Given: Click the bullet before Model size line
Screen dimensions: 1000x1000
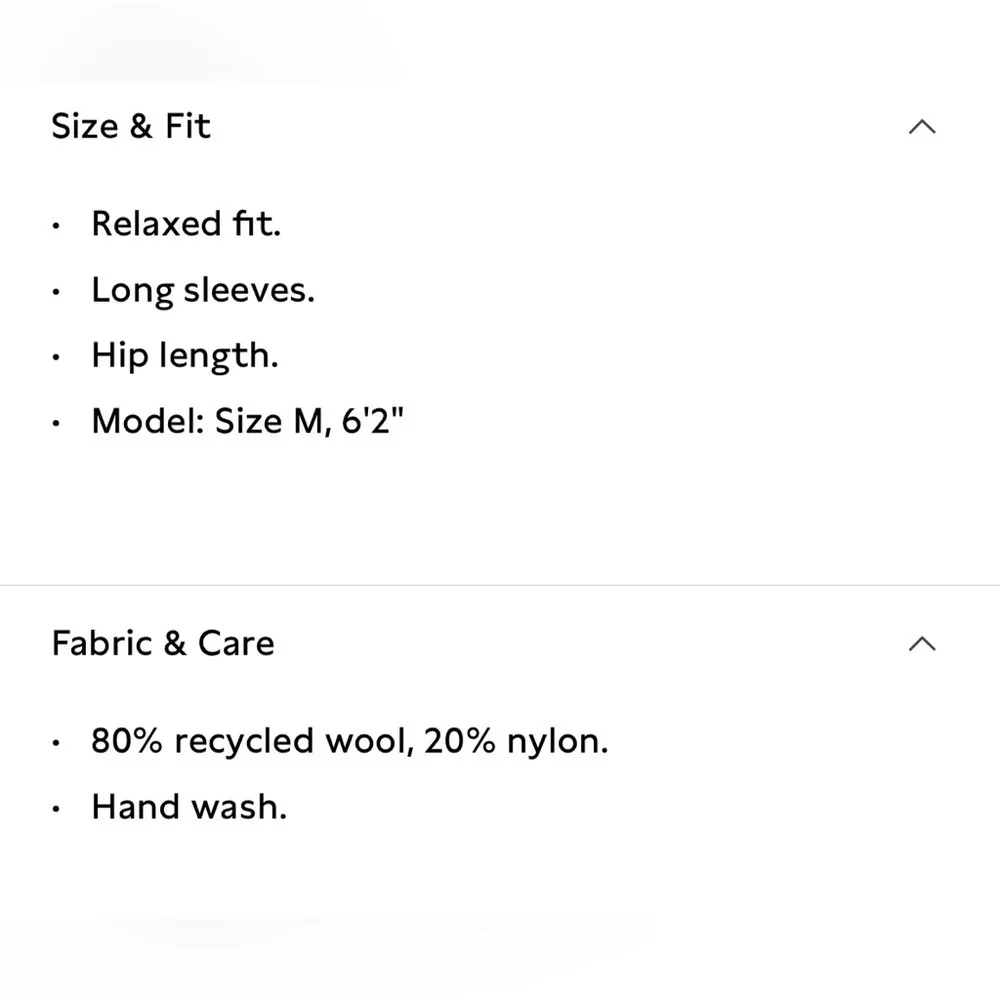Looking at the screenshot, I should pos(56,423).
